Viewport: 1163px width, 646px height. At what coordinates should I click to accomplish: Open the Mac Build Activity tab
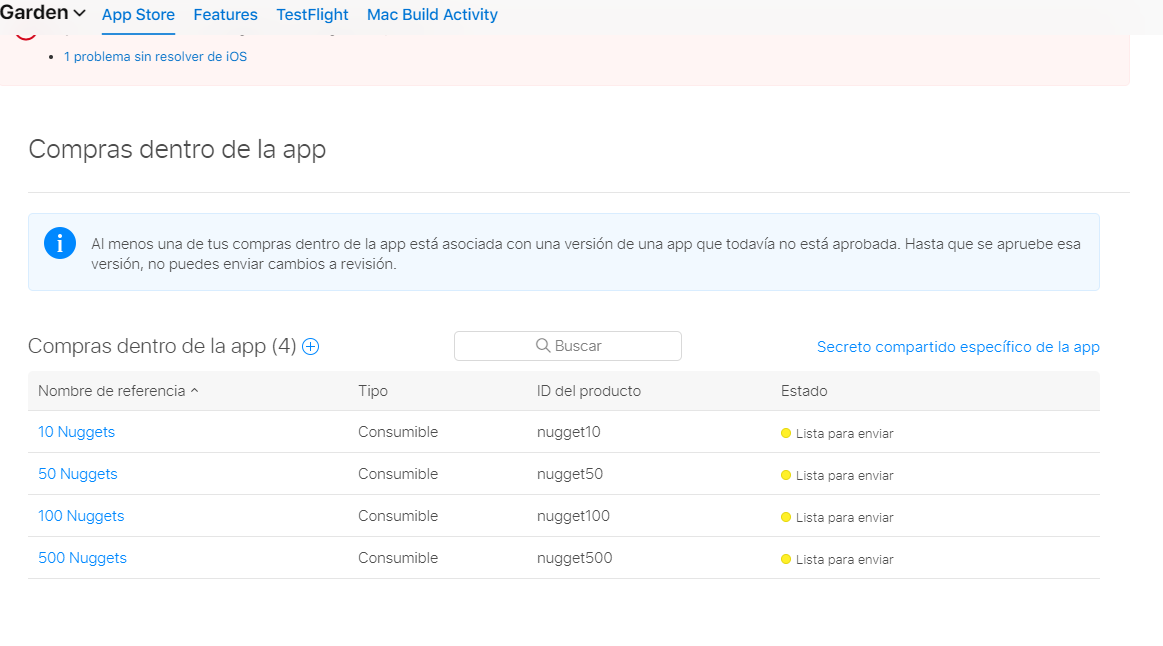432,15
